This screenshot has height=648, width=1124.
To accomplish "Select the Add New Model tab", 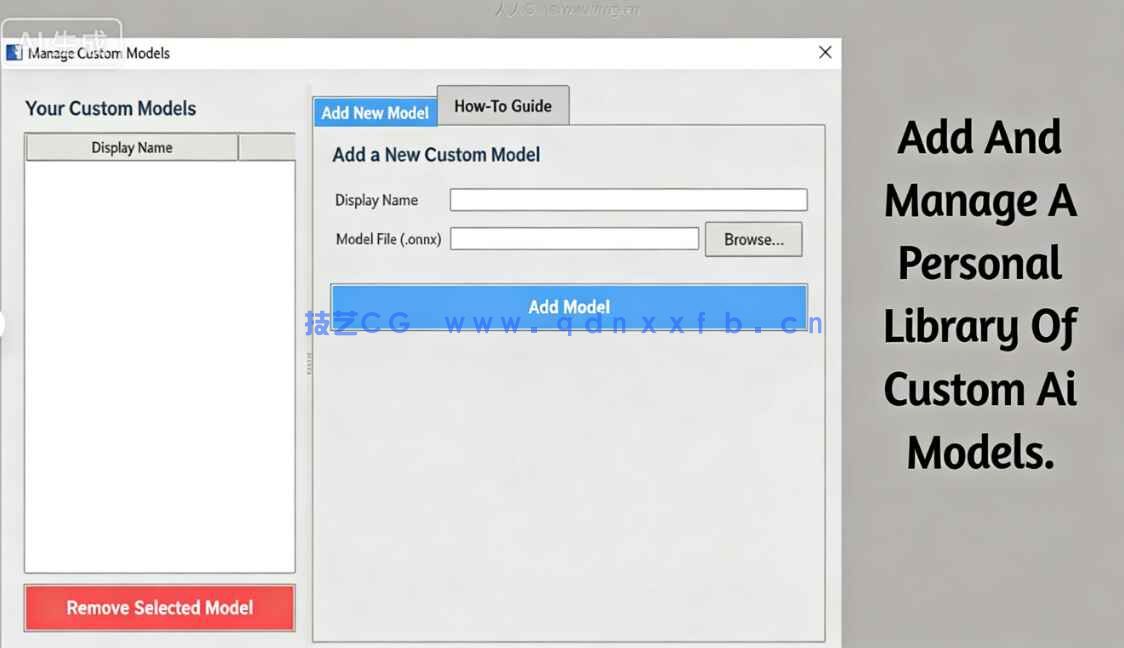I will [374, 112].
